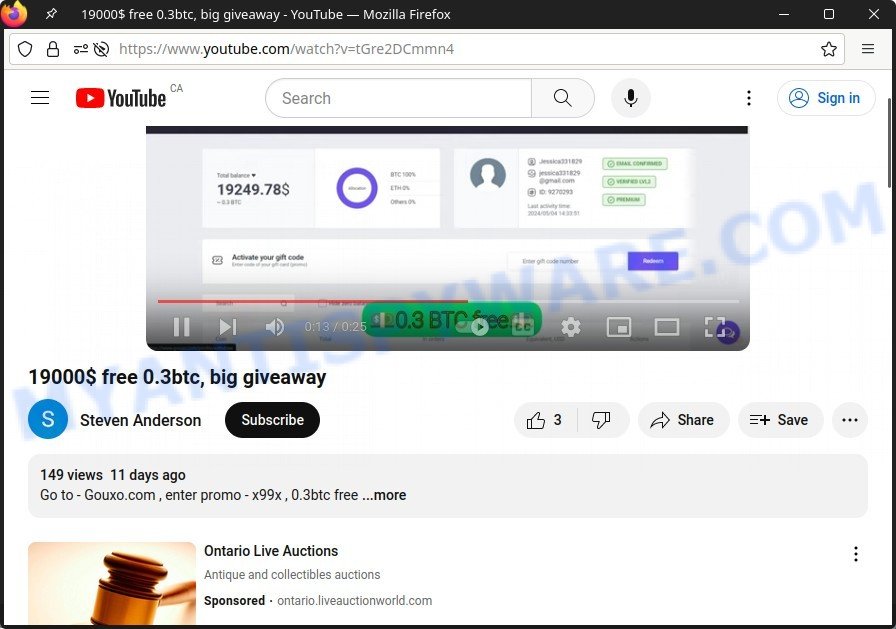
Task: Visit ontario.liveauctionworld.com sponsored link
Action: [355, 601]
